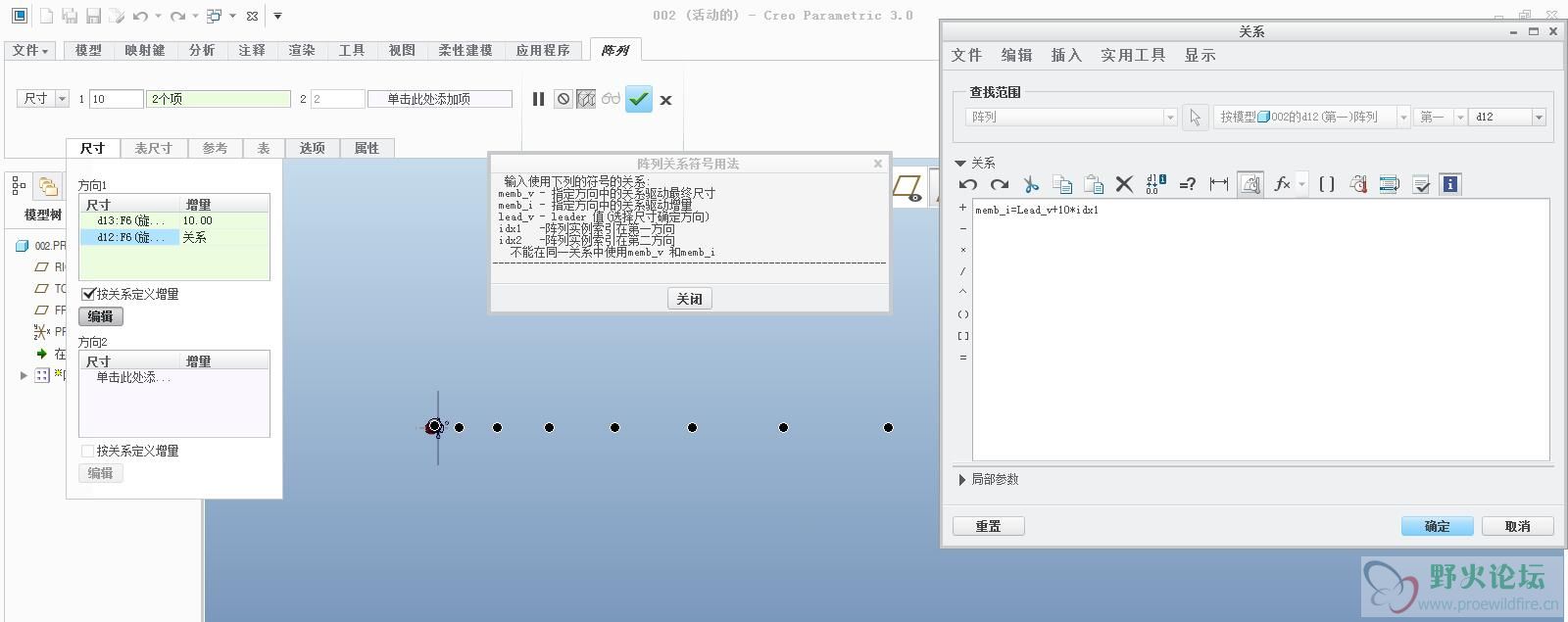Insert a multiplication operator from the operator column
Viewport: 1568px width, 622px height.
click(x=963, y=251)
